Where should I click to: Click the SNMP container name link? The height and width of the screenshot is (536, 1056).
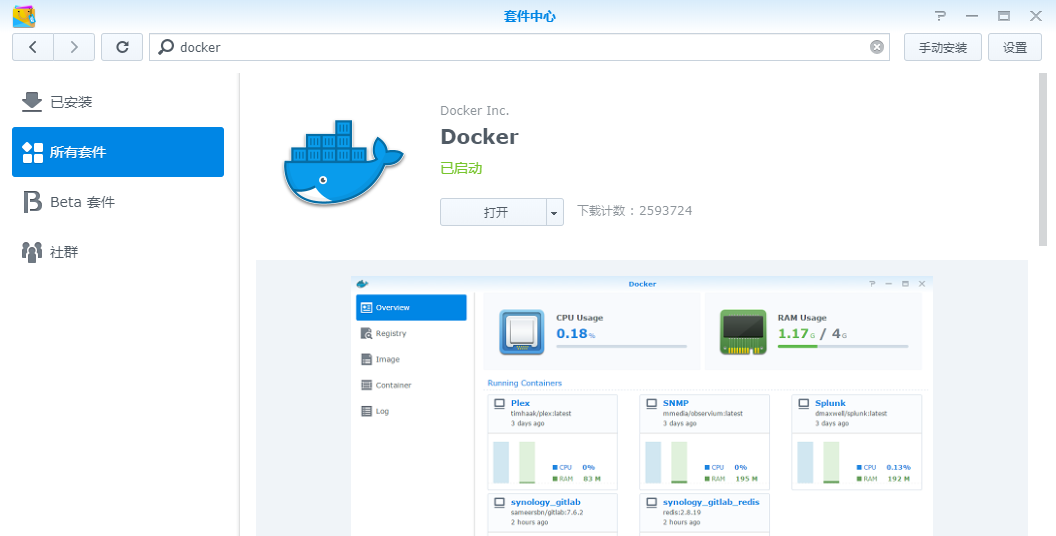pyautogui.click(x=675, y=403)
